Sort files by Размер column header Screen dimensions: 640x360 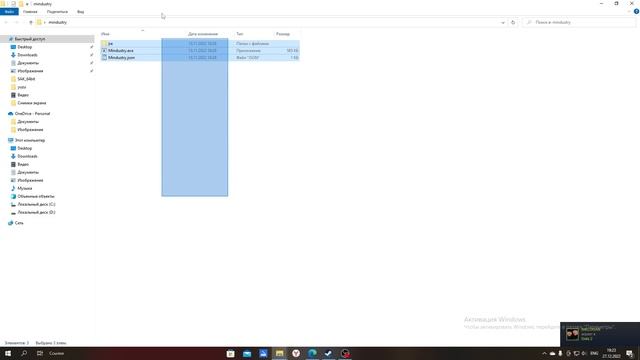coord(282,34)
